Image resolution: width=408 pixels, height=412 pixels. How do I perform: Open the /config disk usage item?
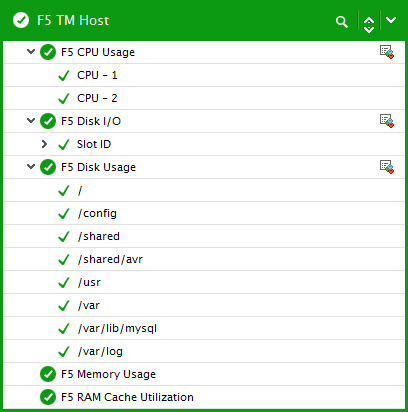click(x=97, y=213)
